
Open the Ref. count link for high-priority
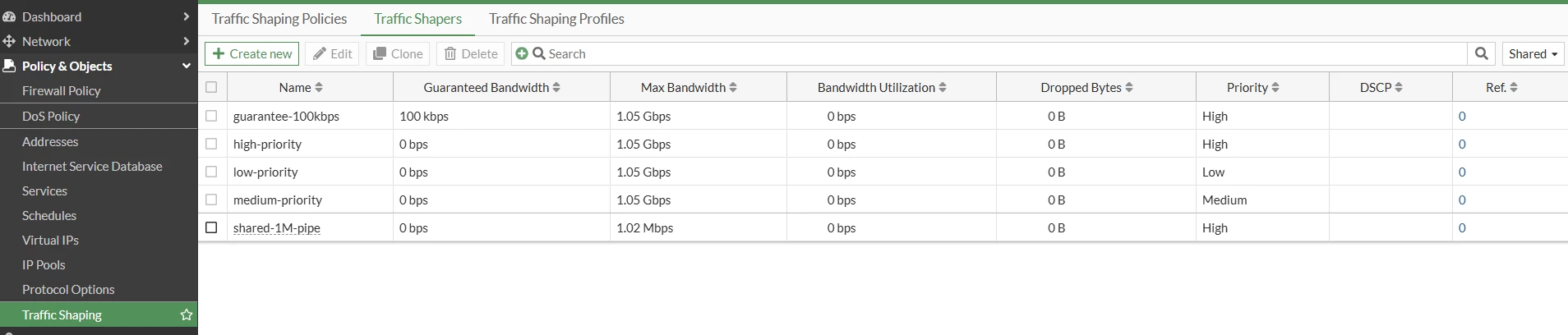tap(1462, 144)
